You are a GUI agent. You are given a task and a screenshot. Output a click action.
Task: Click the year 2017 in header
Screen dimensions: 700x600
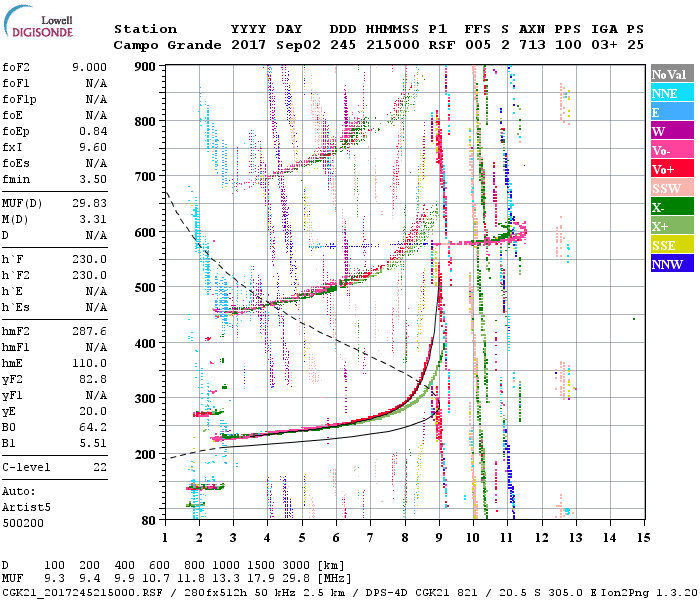tap(249, 45)
